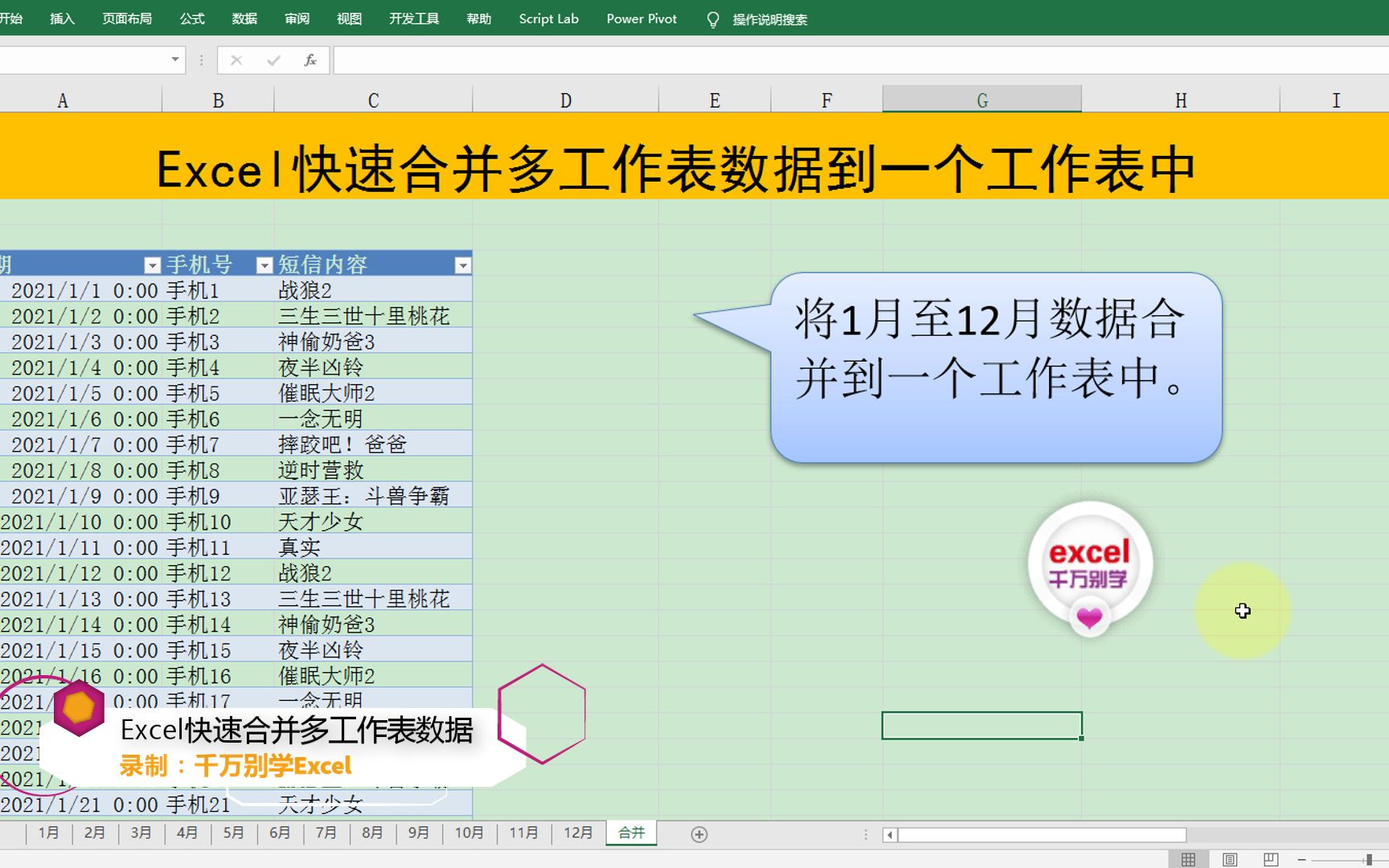The height and width of the screenshot is (868, 1389).
Task: Click inside the formula bar input
Action: coord(861,60)
